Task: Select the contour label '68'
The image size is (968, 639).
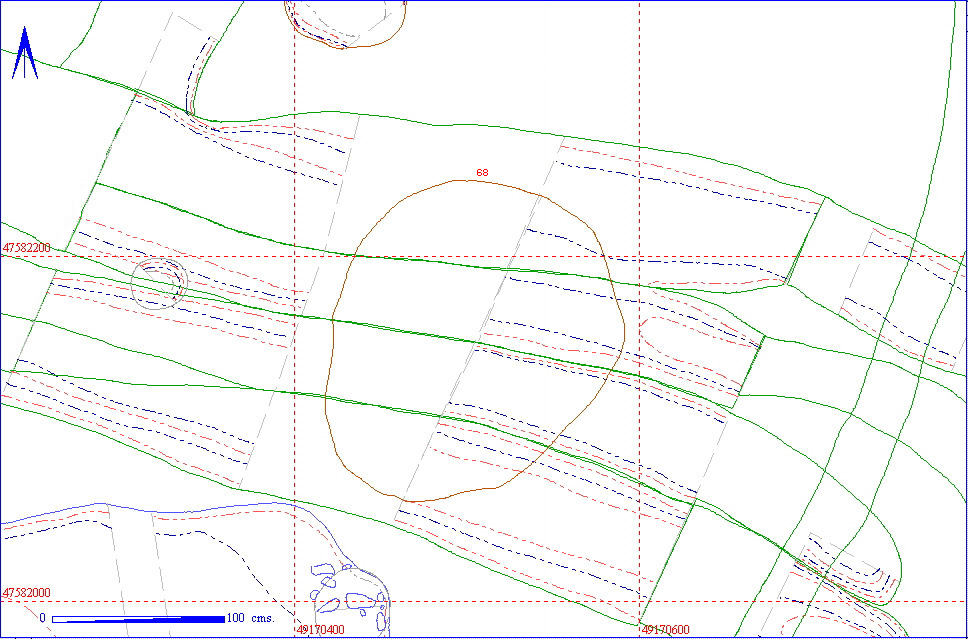Action: pos(482,172)
